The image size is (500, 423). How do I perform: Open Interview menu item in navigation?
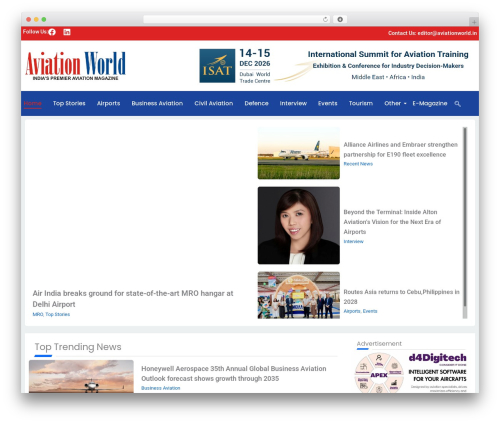click(293, 103)
